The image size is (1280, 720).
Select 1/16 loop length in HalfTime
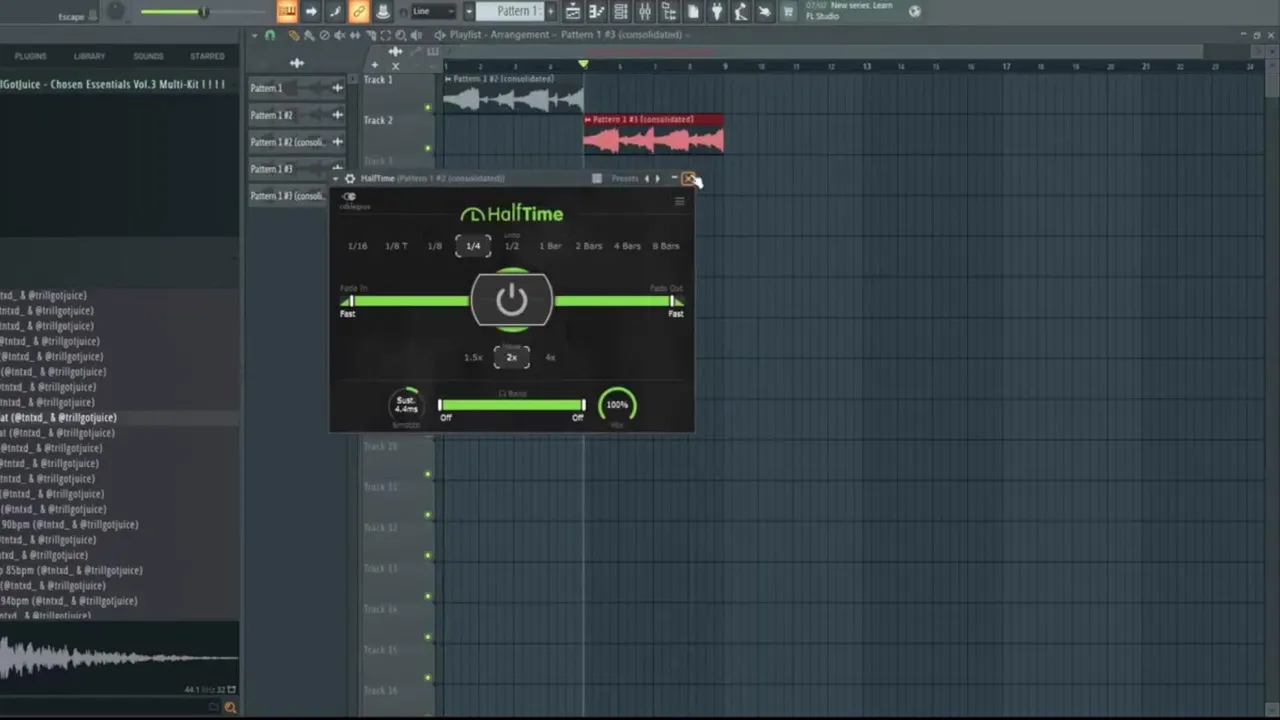click(357, 246)
